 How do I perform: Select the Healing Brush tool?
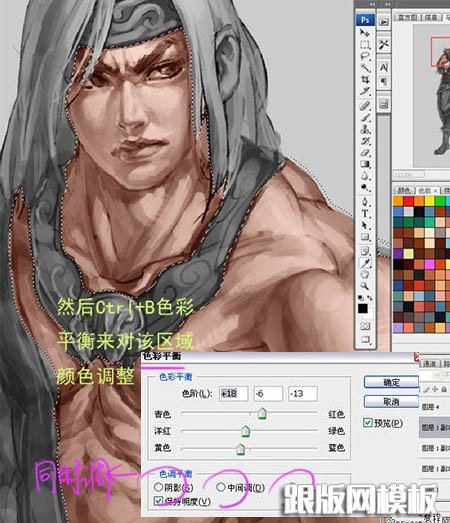[x=365, y=106]
